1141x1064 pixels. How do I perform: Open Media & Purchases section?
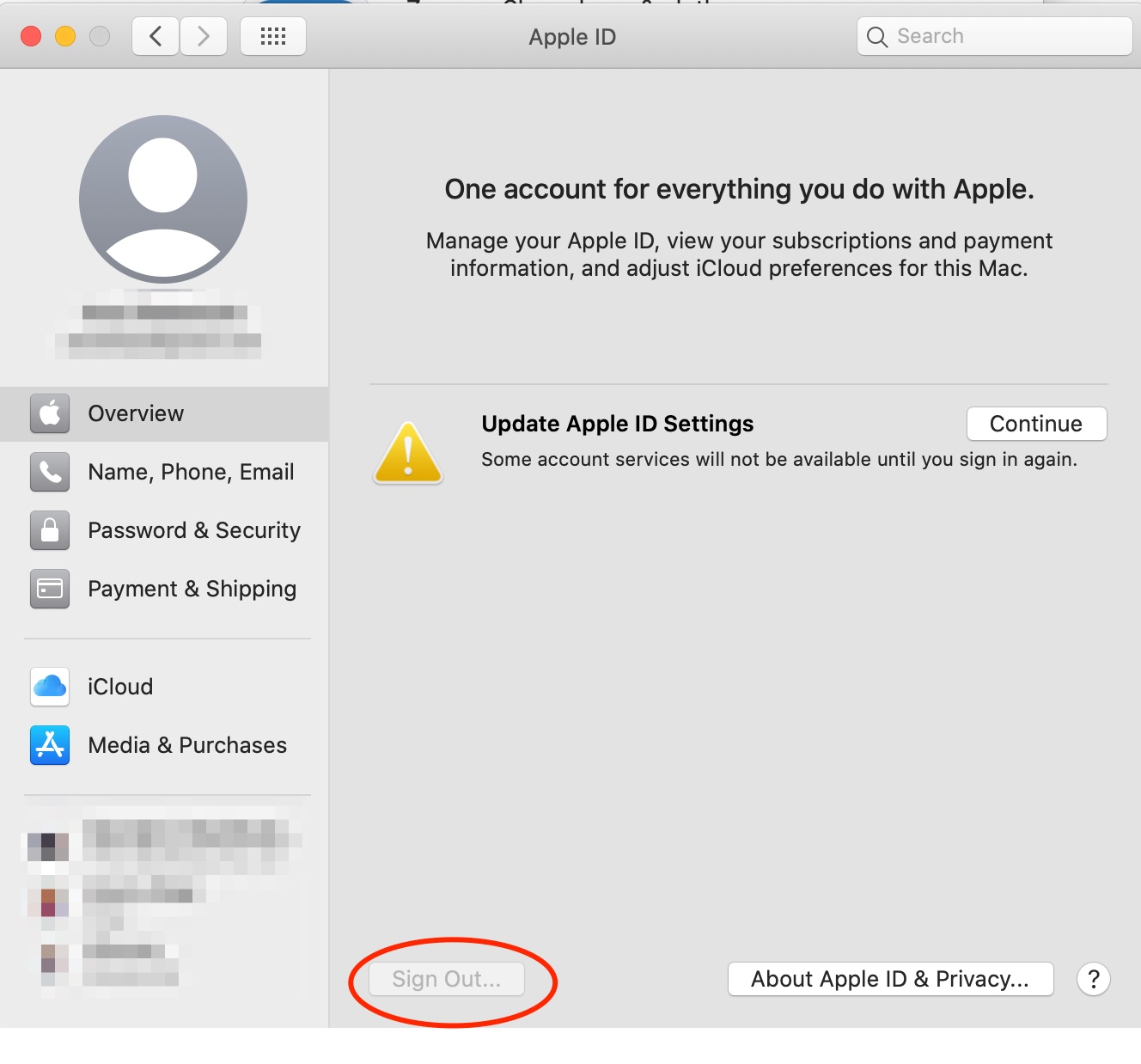164,745
